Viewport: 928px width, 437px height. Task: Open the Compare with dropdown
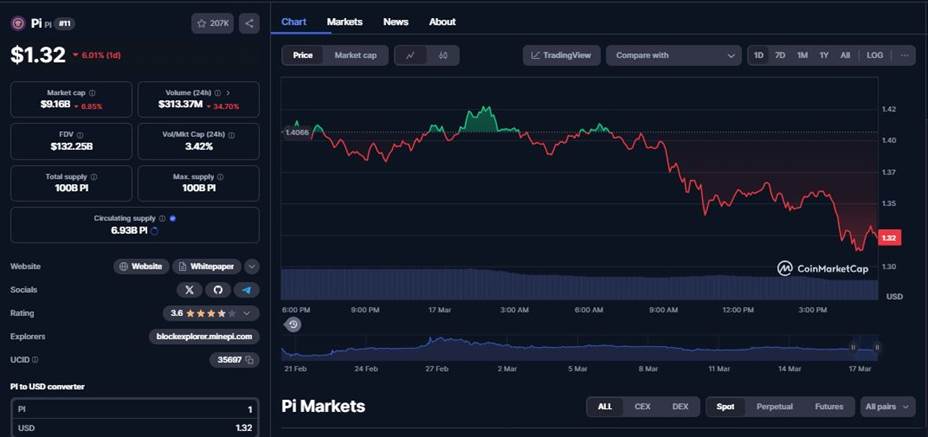[x=673, y=55]
